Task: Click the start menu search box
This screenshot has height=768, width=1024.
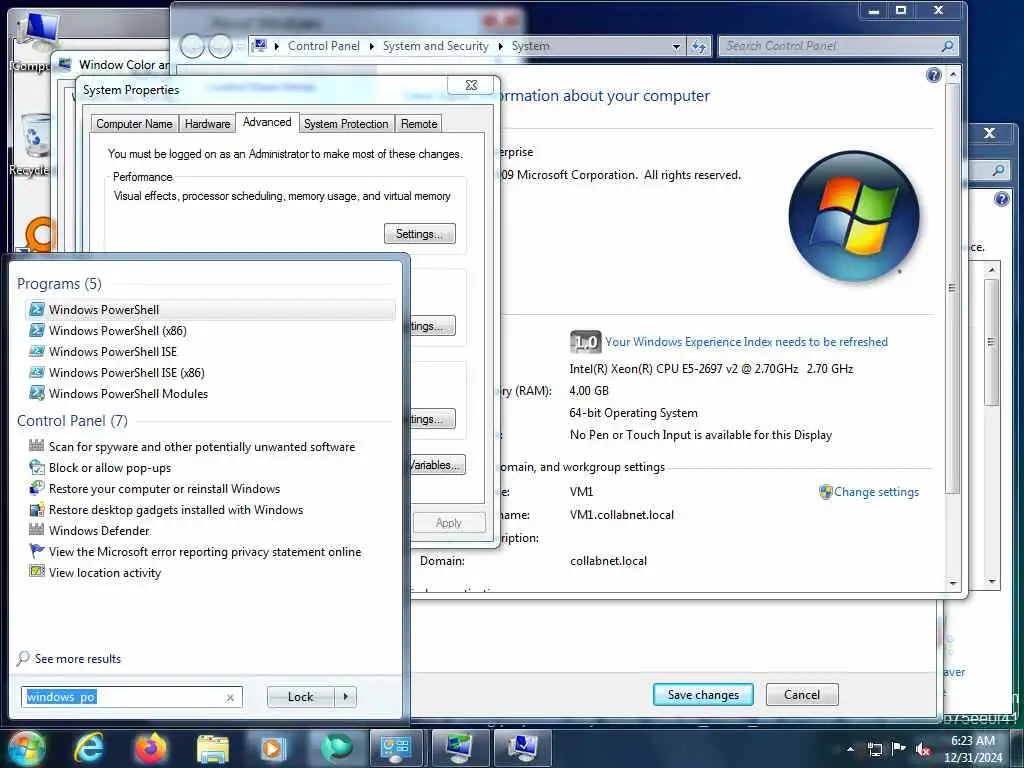Action: (x=132, y=697)
